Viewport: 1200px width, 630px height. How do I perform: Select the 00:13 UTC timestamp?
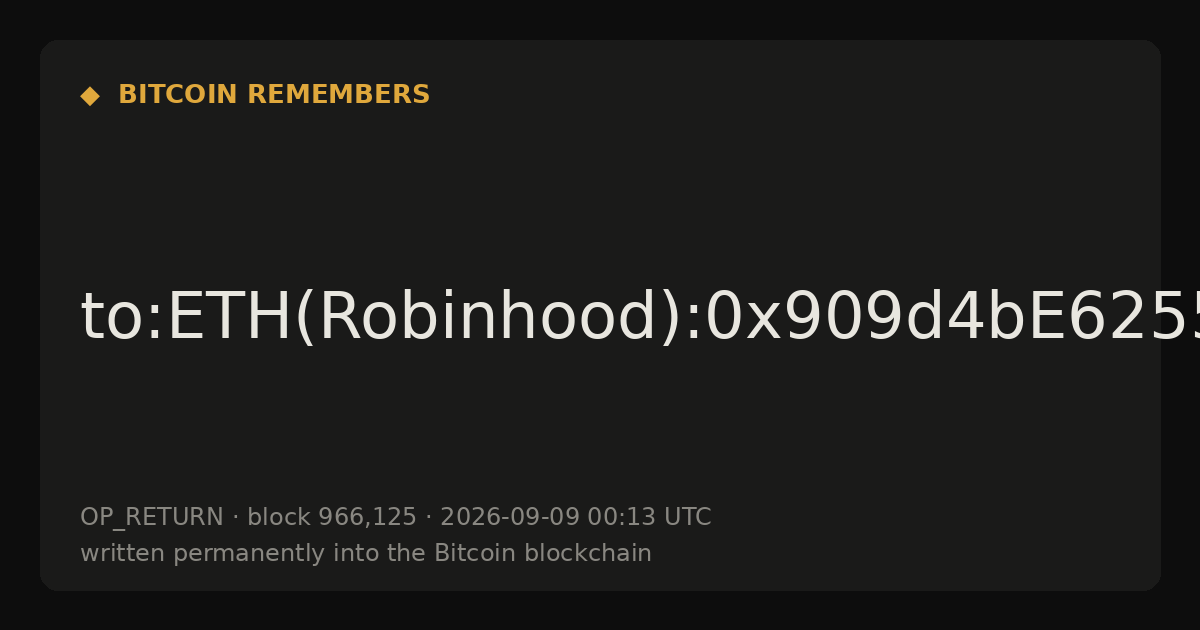coord(649,517)
